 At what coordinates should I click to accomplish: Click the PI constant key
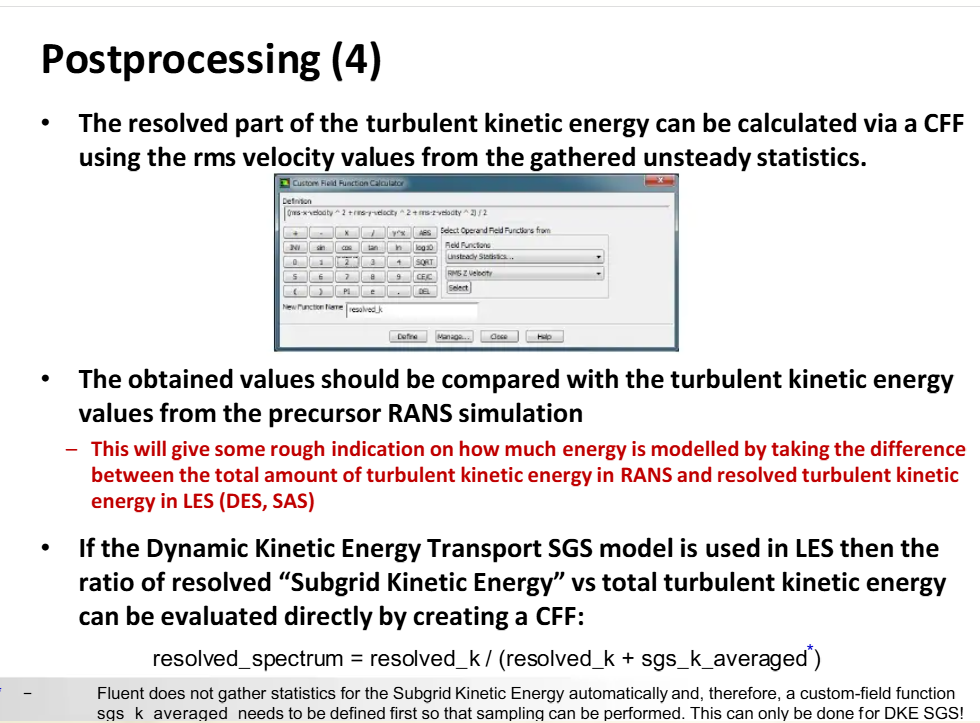pyautogui.click(x=346, y=291)
